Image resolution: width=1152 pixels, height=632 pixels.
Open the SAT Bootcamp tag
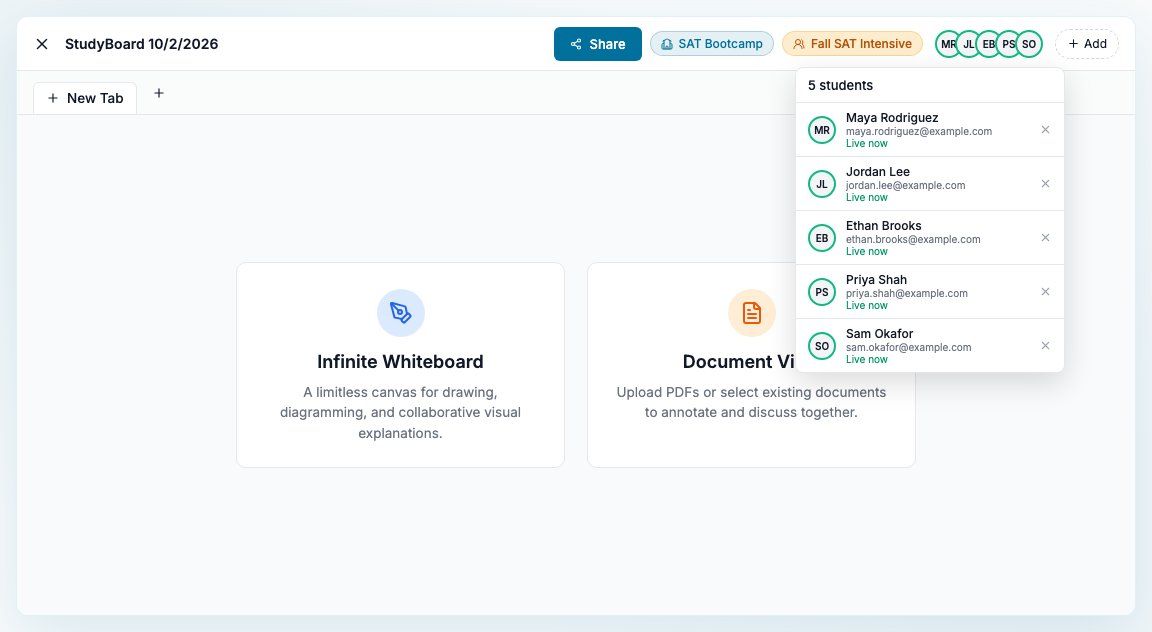pyautogui.click(x=711, y=44)
